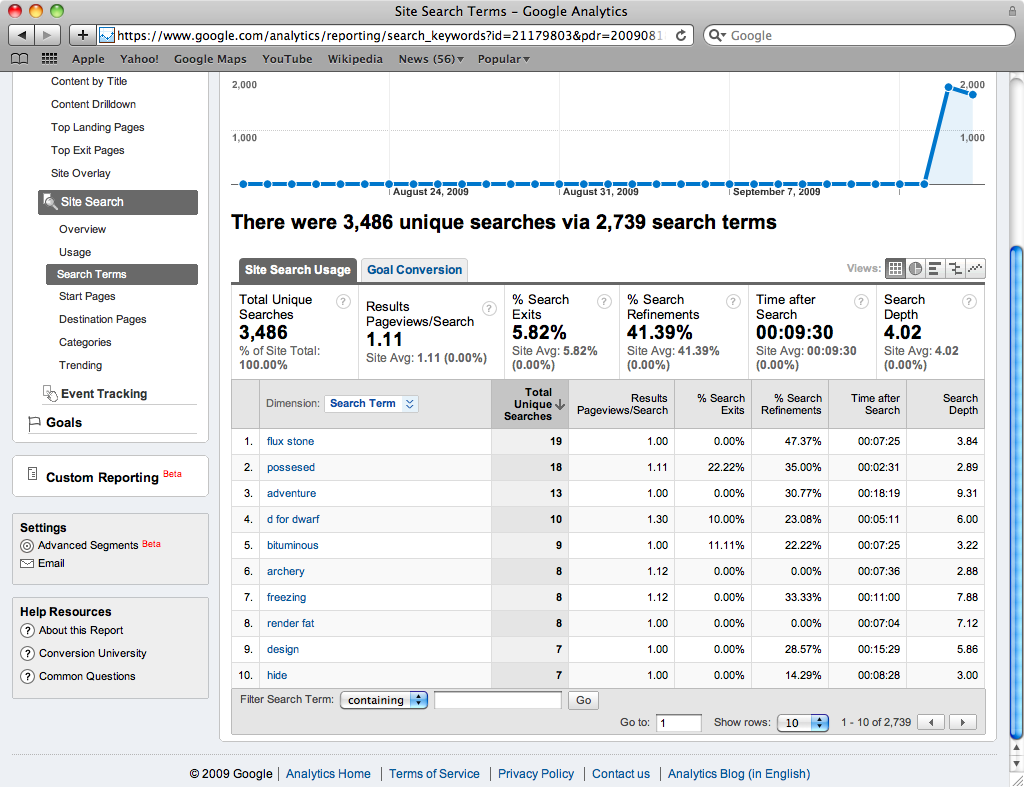The width and height of the screenshot is (1024, 787).
Task: Add a bookmark with the plus button
Action: pos(82,35)
